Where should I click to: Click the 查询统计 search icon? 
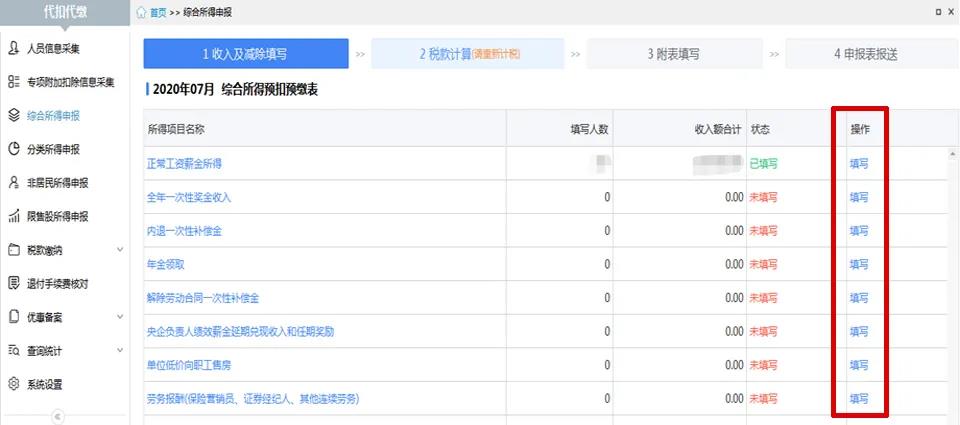(x=13, y=351)
